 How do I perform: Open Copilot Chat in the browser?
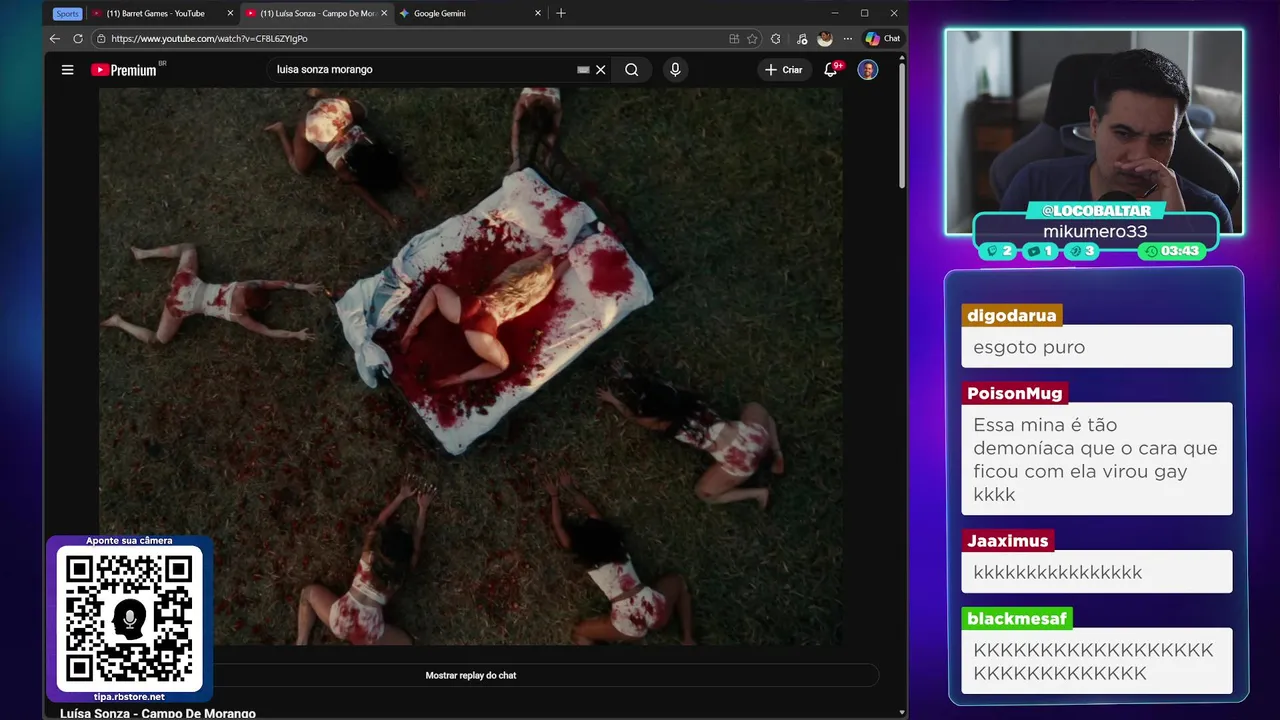[883, 39]
